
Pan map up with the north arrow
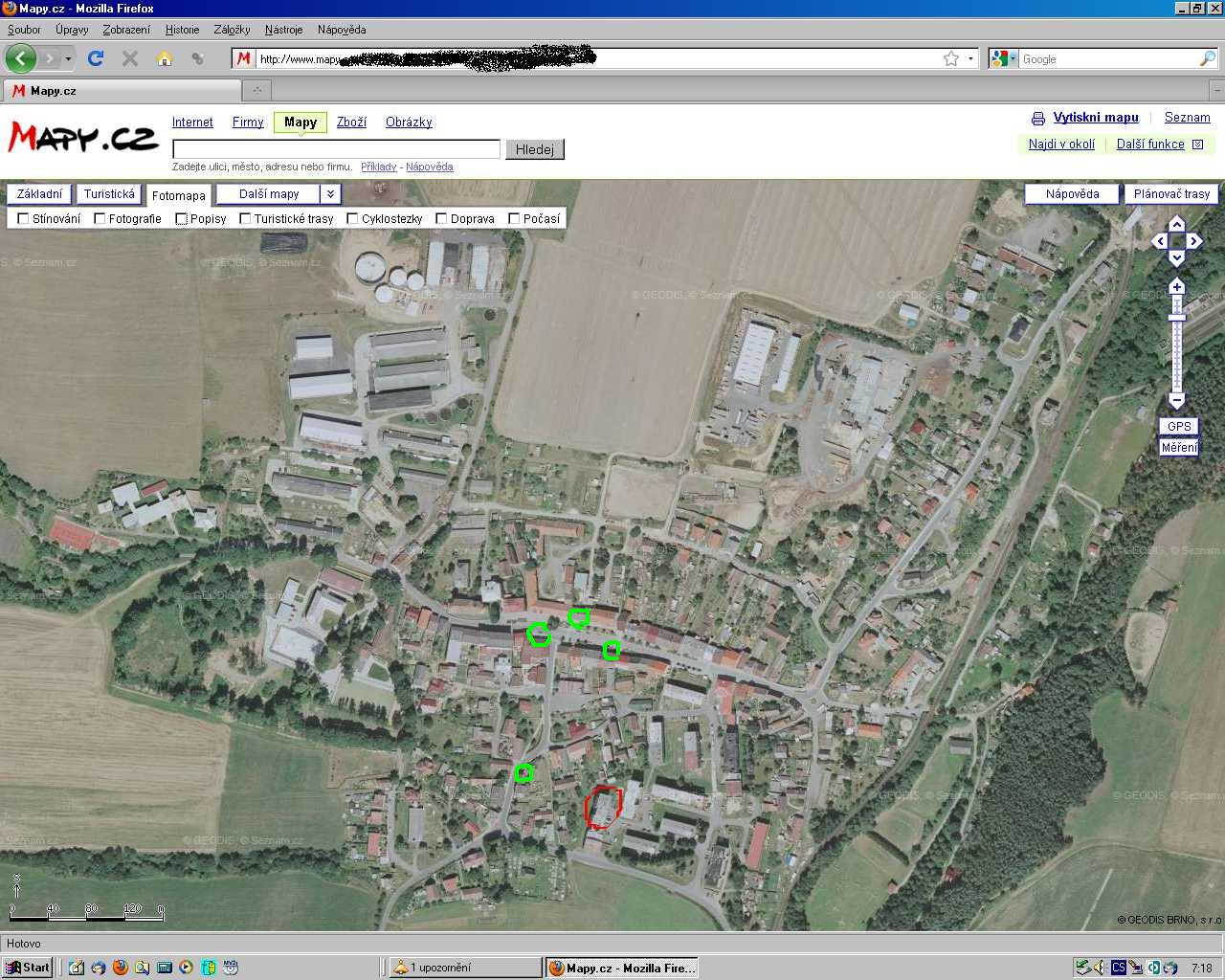(x=1177, y=224)
